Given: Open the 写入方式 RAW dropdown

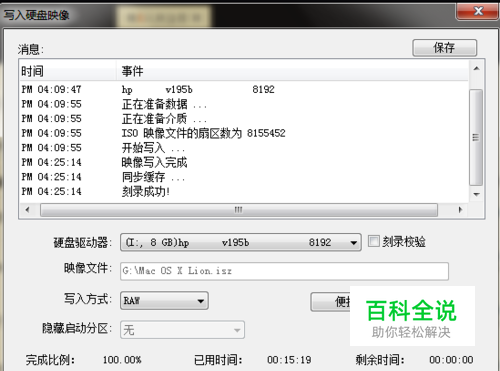Looking at the screenshot, I should (x=164, y=300).
